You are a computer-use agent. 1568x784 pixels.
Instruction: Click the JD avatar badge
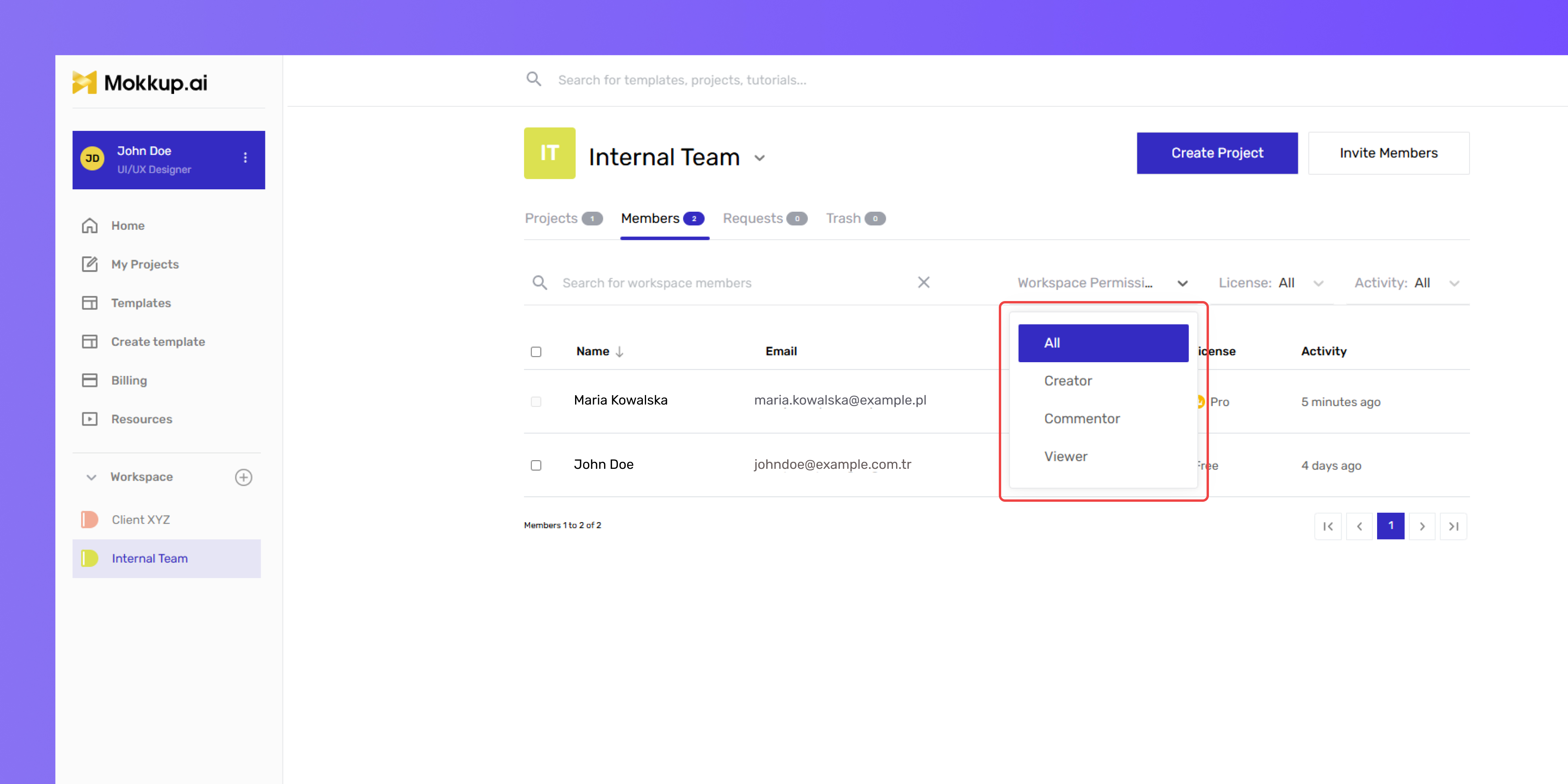point(93,159)
